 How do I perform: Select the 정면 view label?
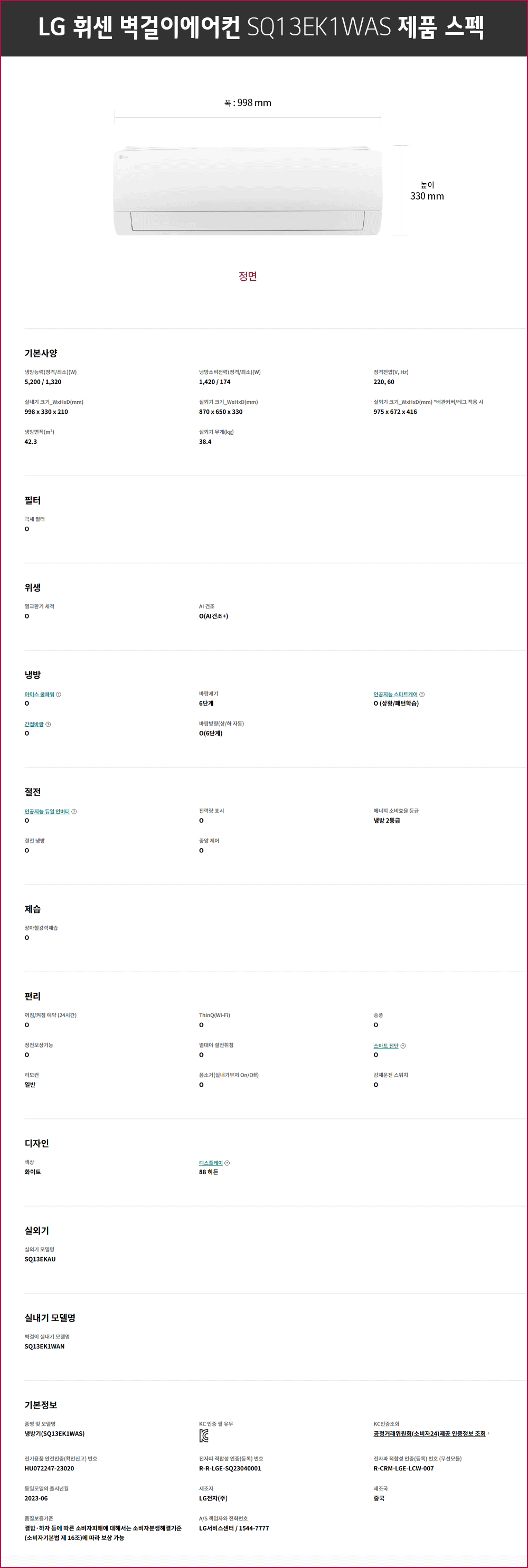point(248,277)
